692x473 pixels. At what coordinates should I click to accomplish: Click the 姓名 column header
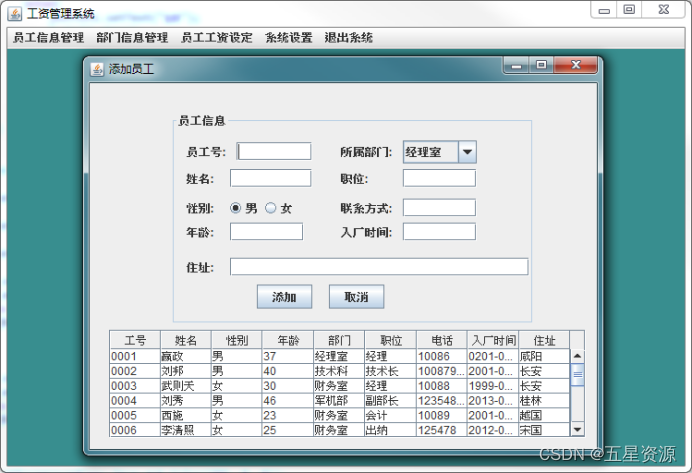tap(186, 340)
